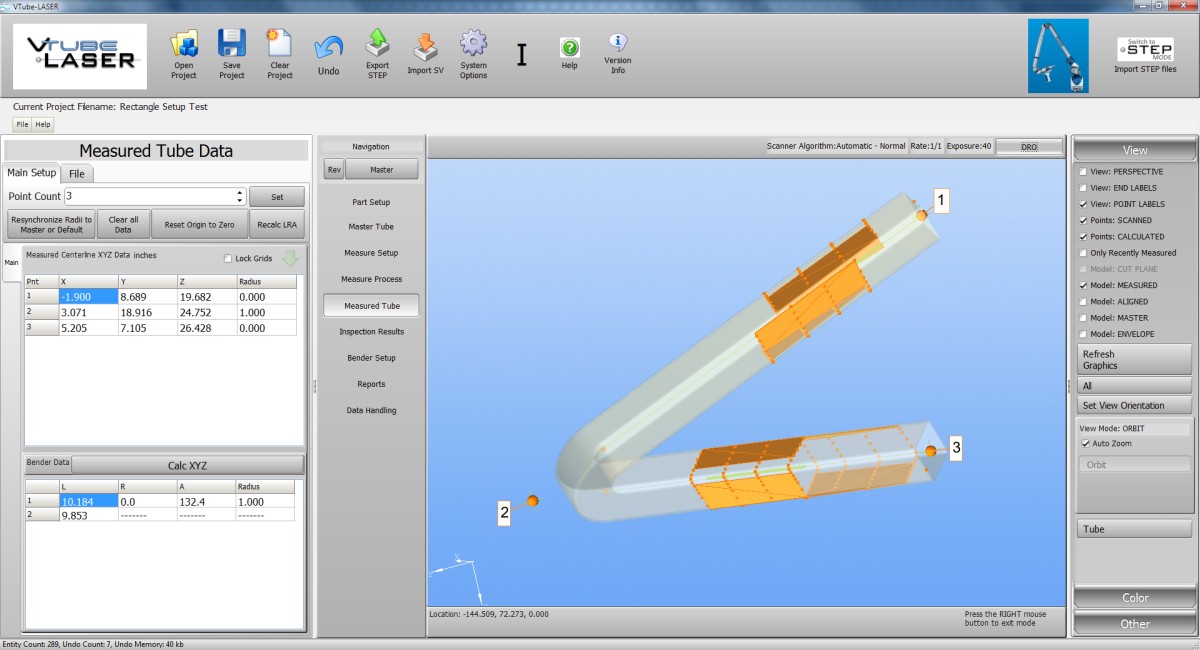Screen dimensions: 1200x650
Task: Enable the Lock Grids checkbox
Action: tap(228, 258)
